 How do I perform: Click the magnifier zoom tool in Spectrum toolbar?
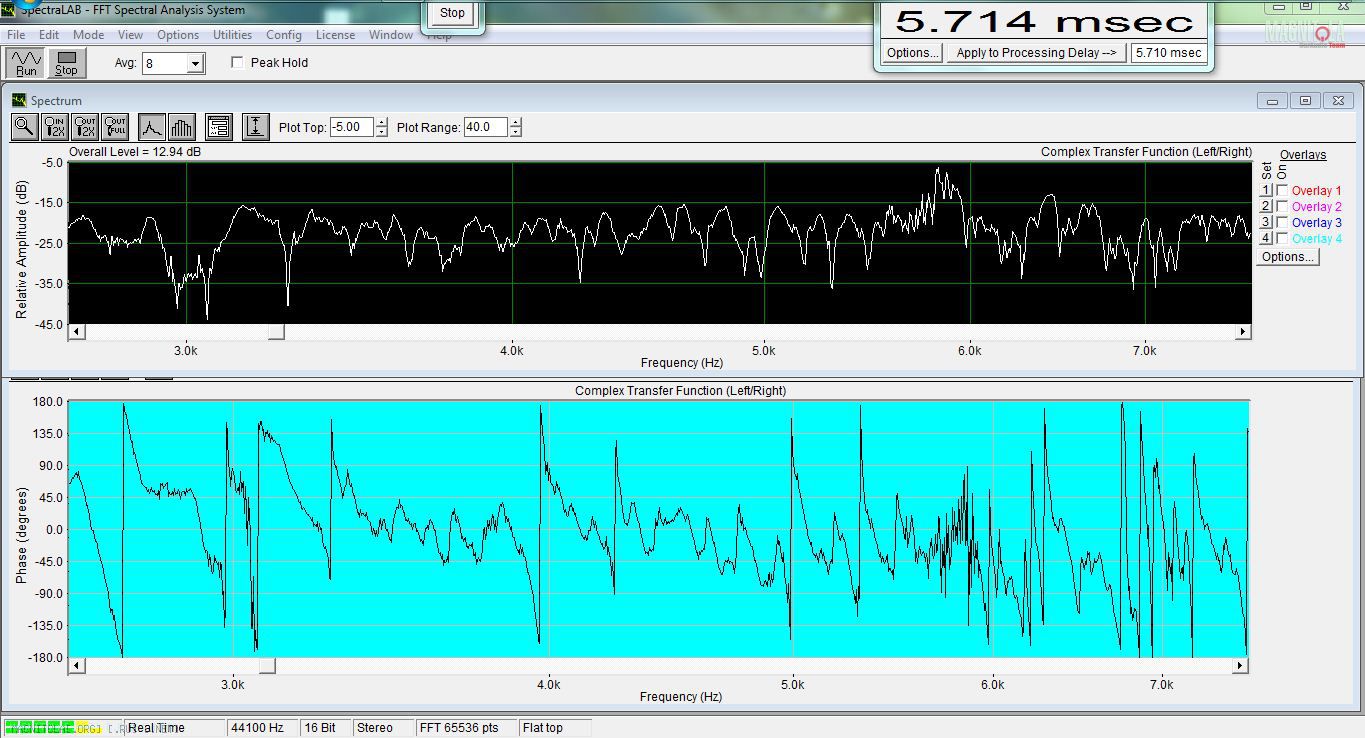25,127
